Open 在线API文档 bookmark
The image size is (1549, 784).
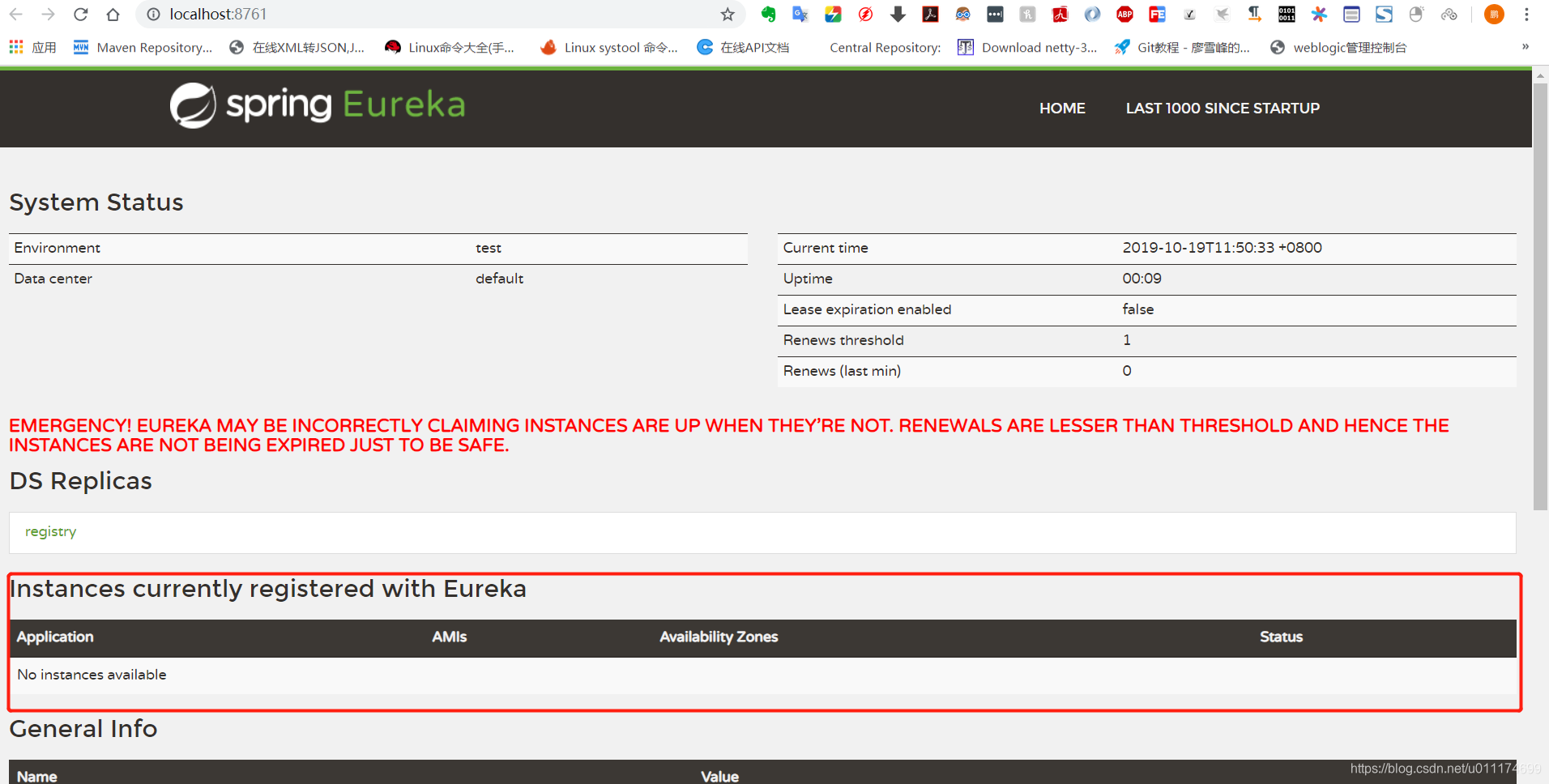pos(743,48)
